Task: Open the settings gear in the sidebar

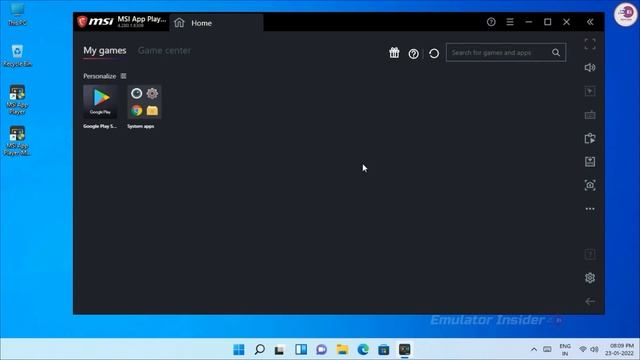Action: click(x=590, y=278)
